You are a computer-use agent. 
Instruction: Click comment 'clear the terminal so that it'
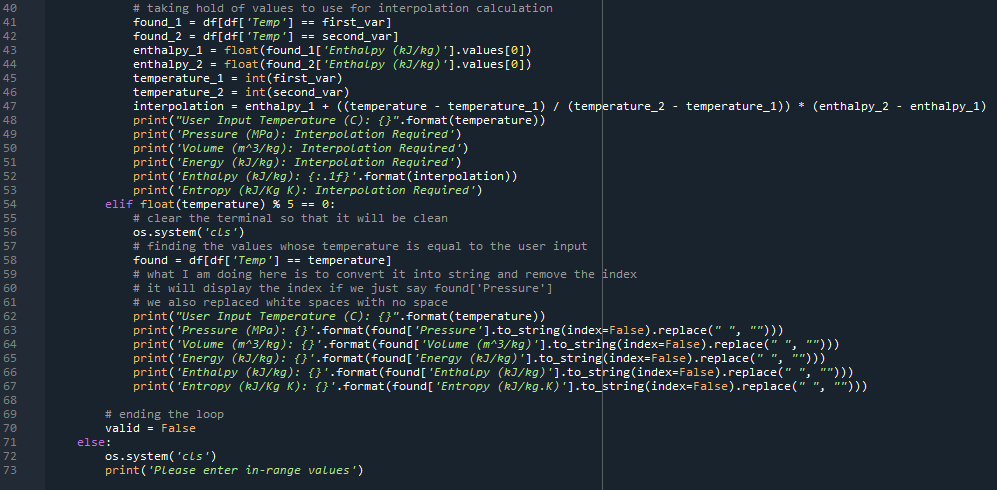click(248, 218)
